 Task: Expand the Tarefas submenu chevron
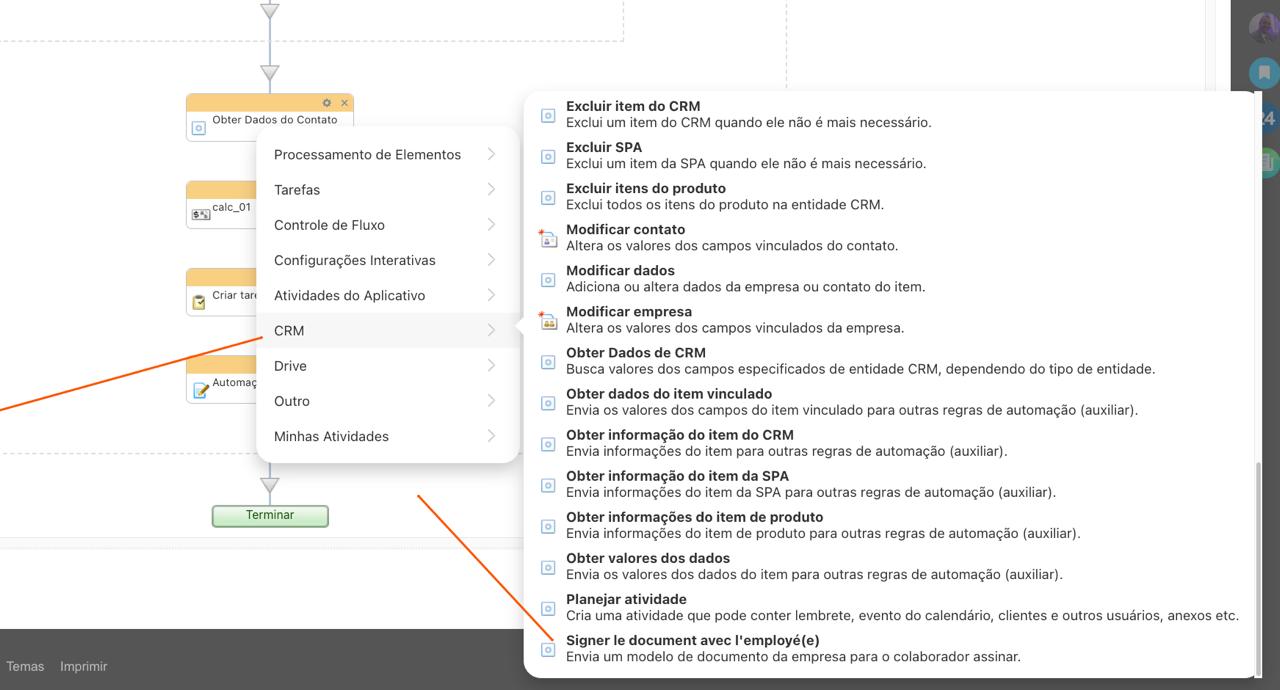click(491, 189)
